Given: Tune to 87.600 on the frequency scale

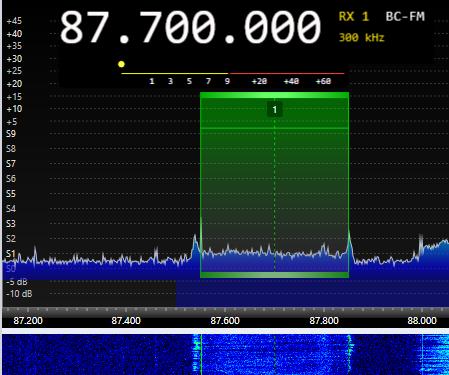Looking at the screenshot, I should (x=225, y=321).
